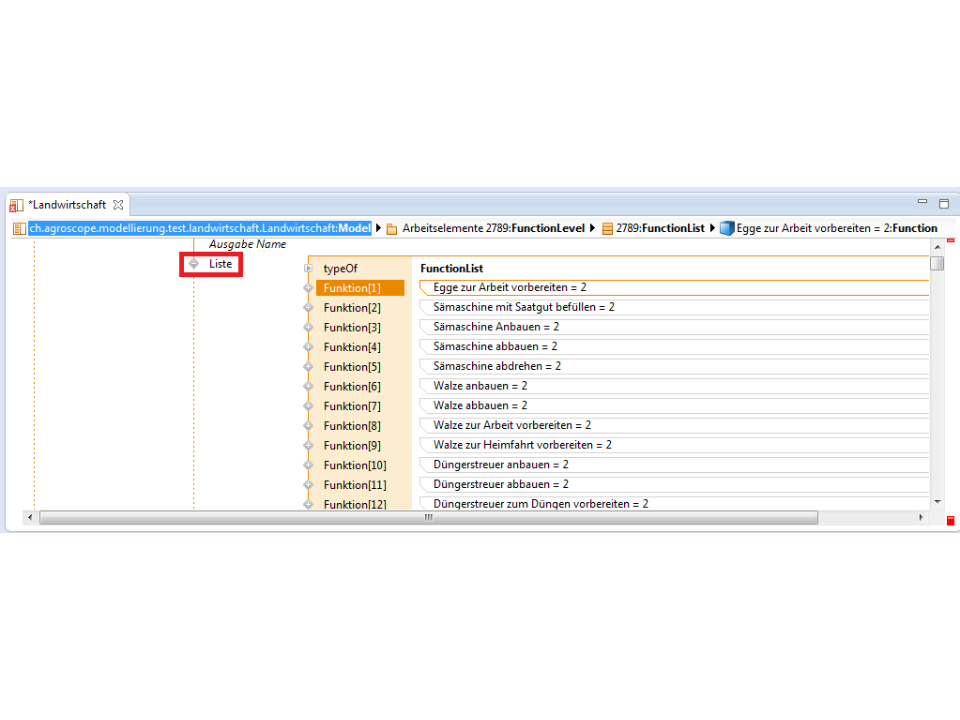Click the Landwirtschaft editor file icon
The width and height of the screenshot is (960, 720).
(x=16, y=205)
